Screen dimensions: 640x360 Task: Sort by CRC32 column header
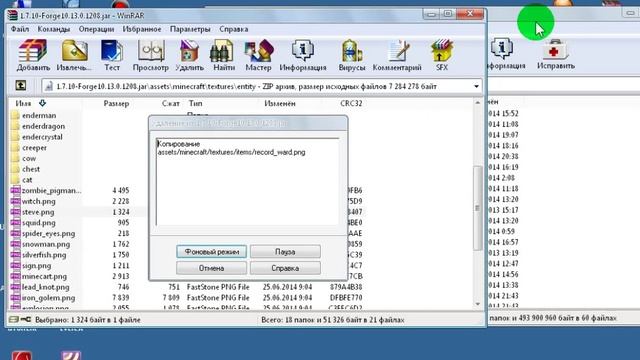(351, 103)
